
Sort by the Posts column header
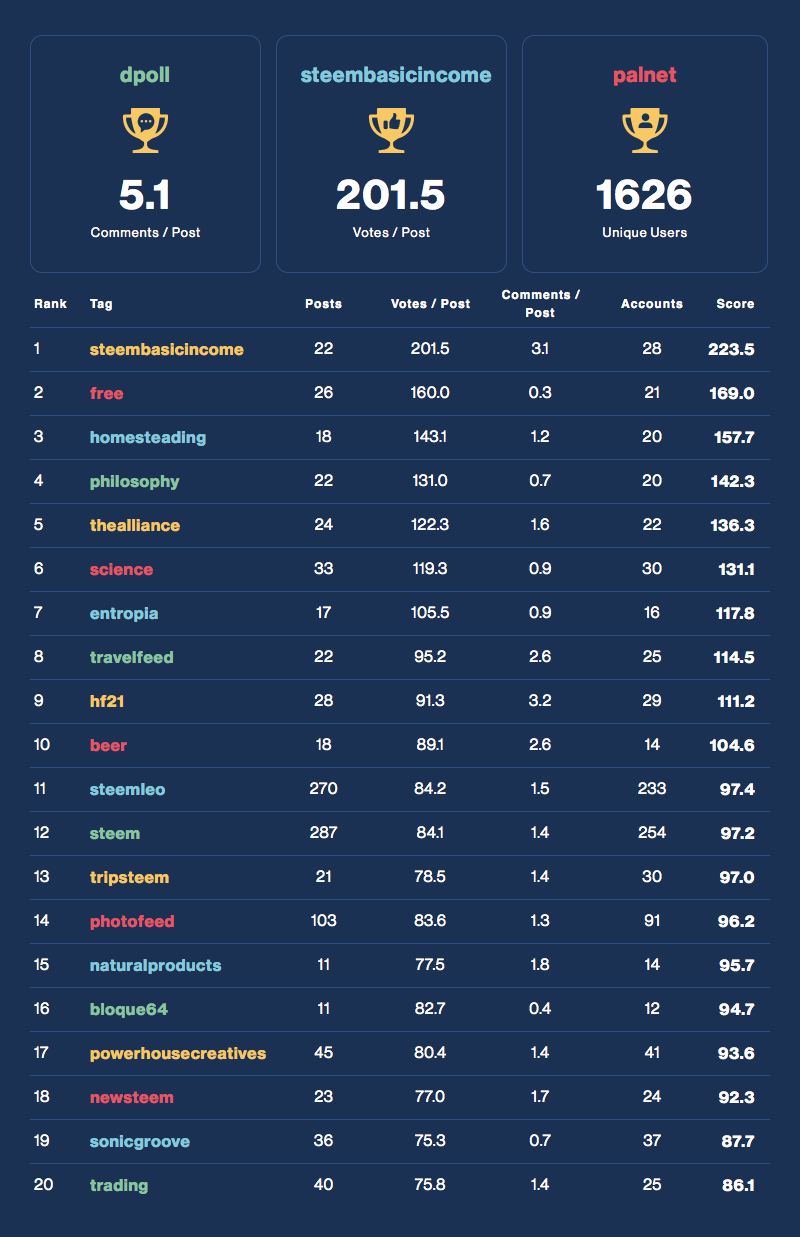click(x=323, y=304)
